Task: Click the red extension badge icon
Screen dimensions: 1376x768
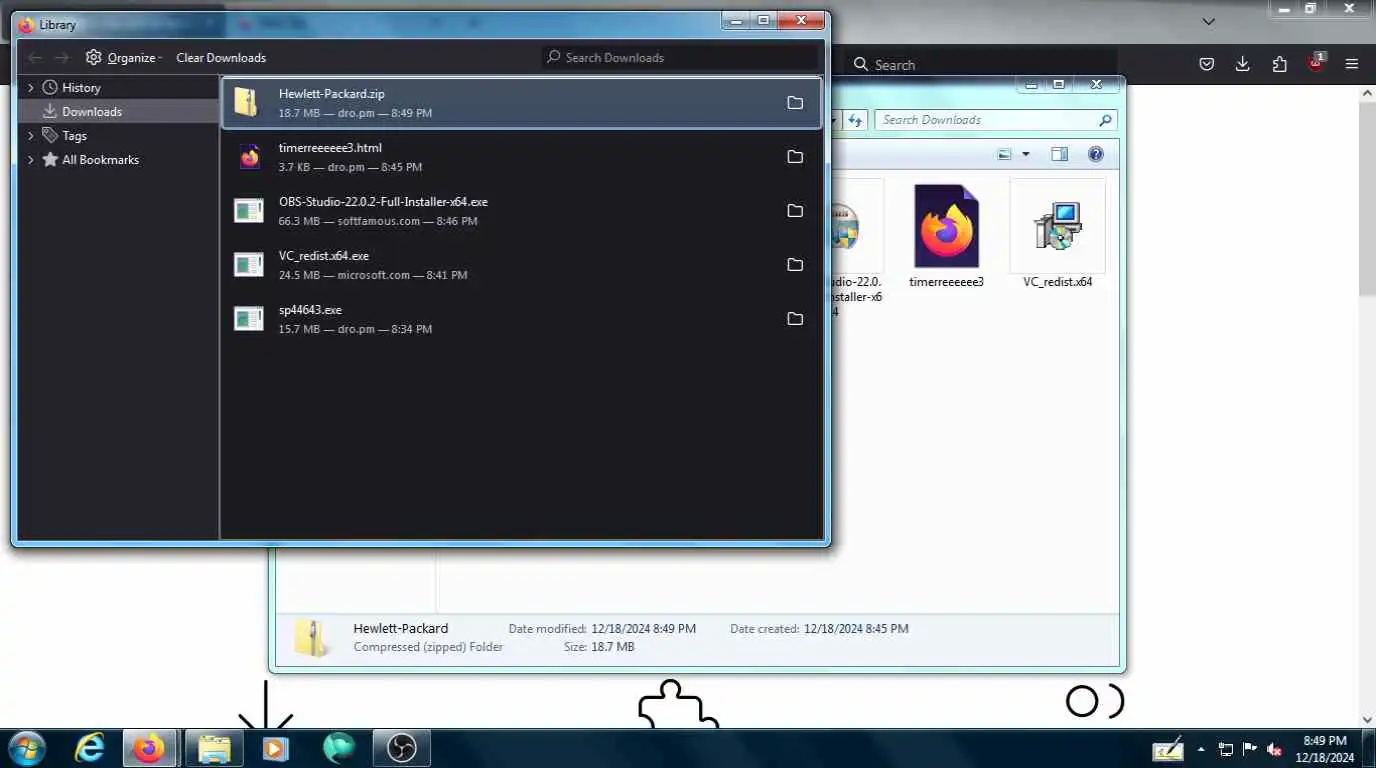Action: click(1316, 63)
